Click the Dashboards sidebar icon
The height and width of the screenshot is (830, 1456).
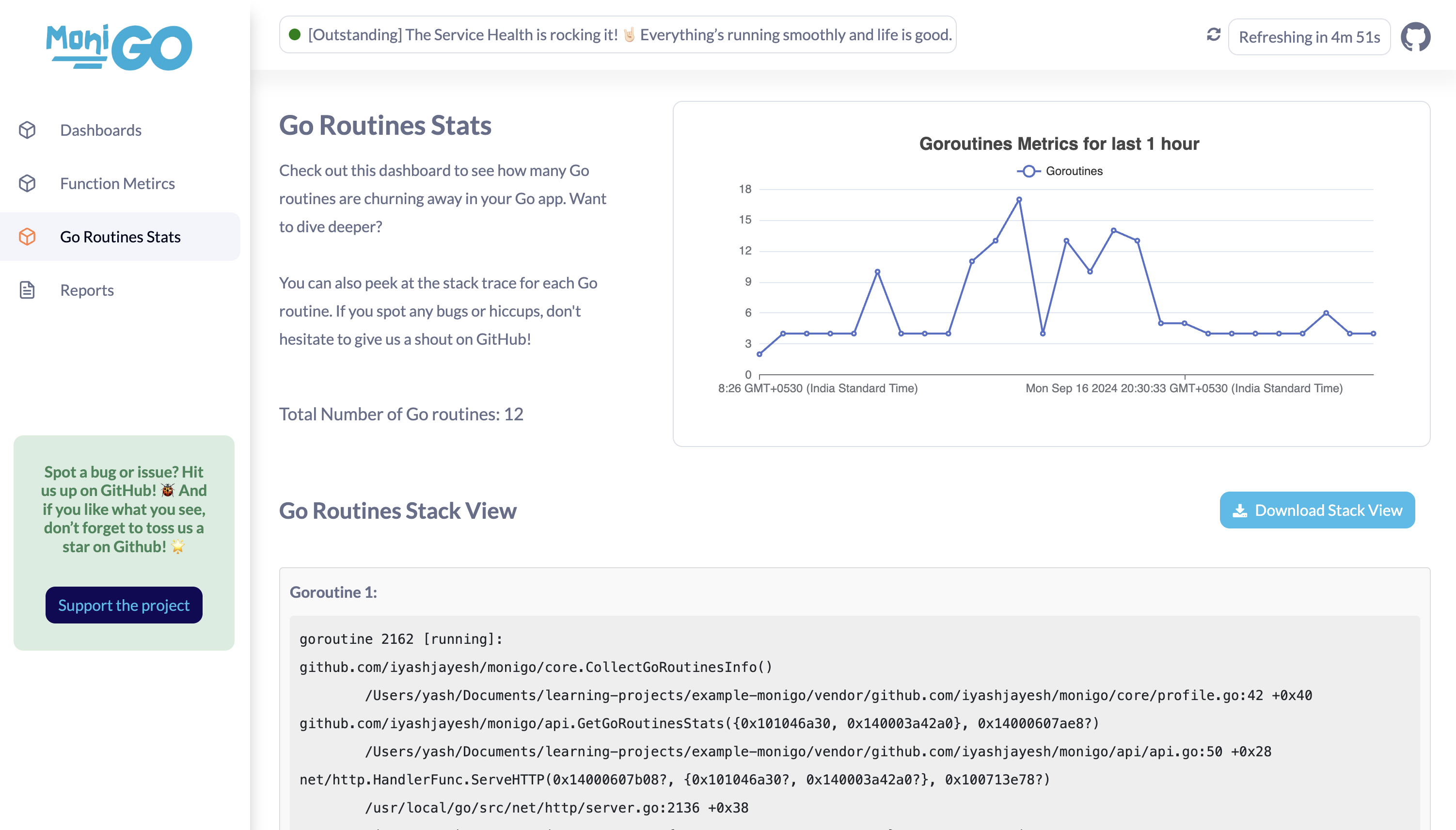(27, 130)
